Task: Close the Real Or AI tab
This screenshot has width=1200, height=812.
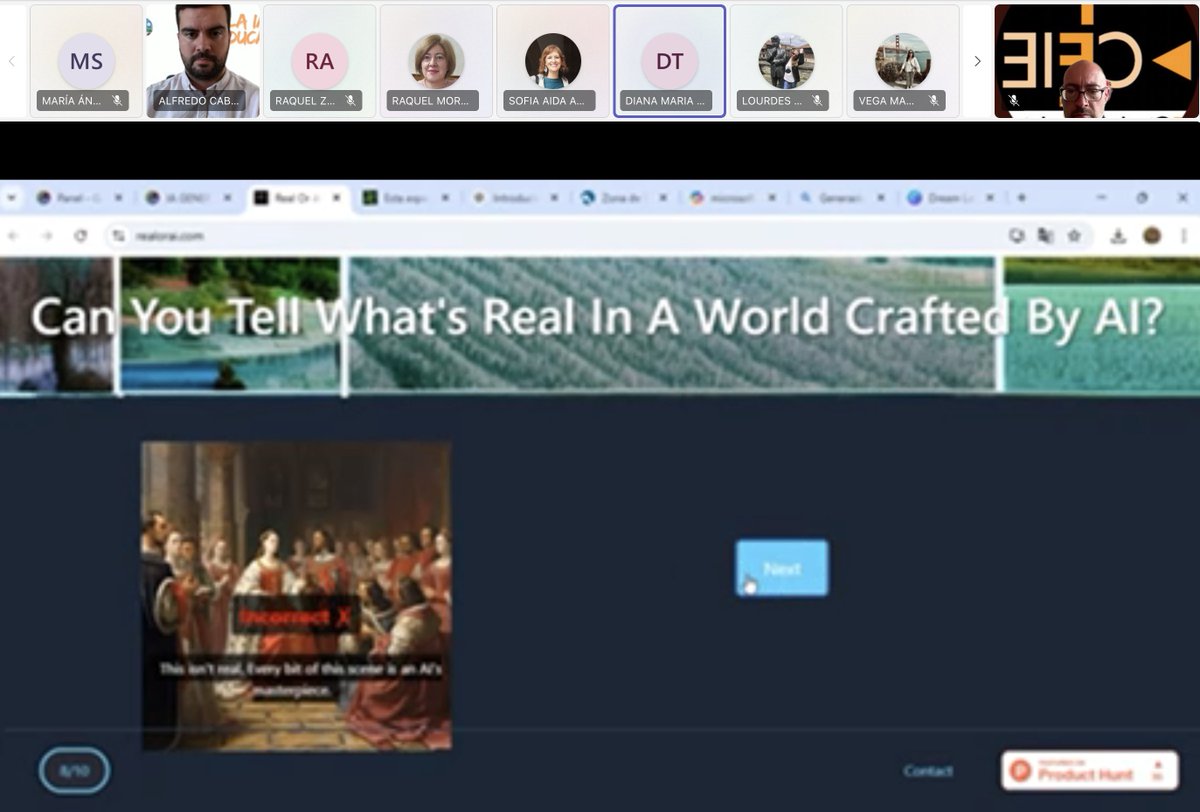Action: (x=337, y=198)
